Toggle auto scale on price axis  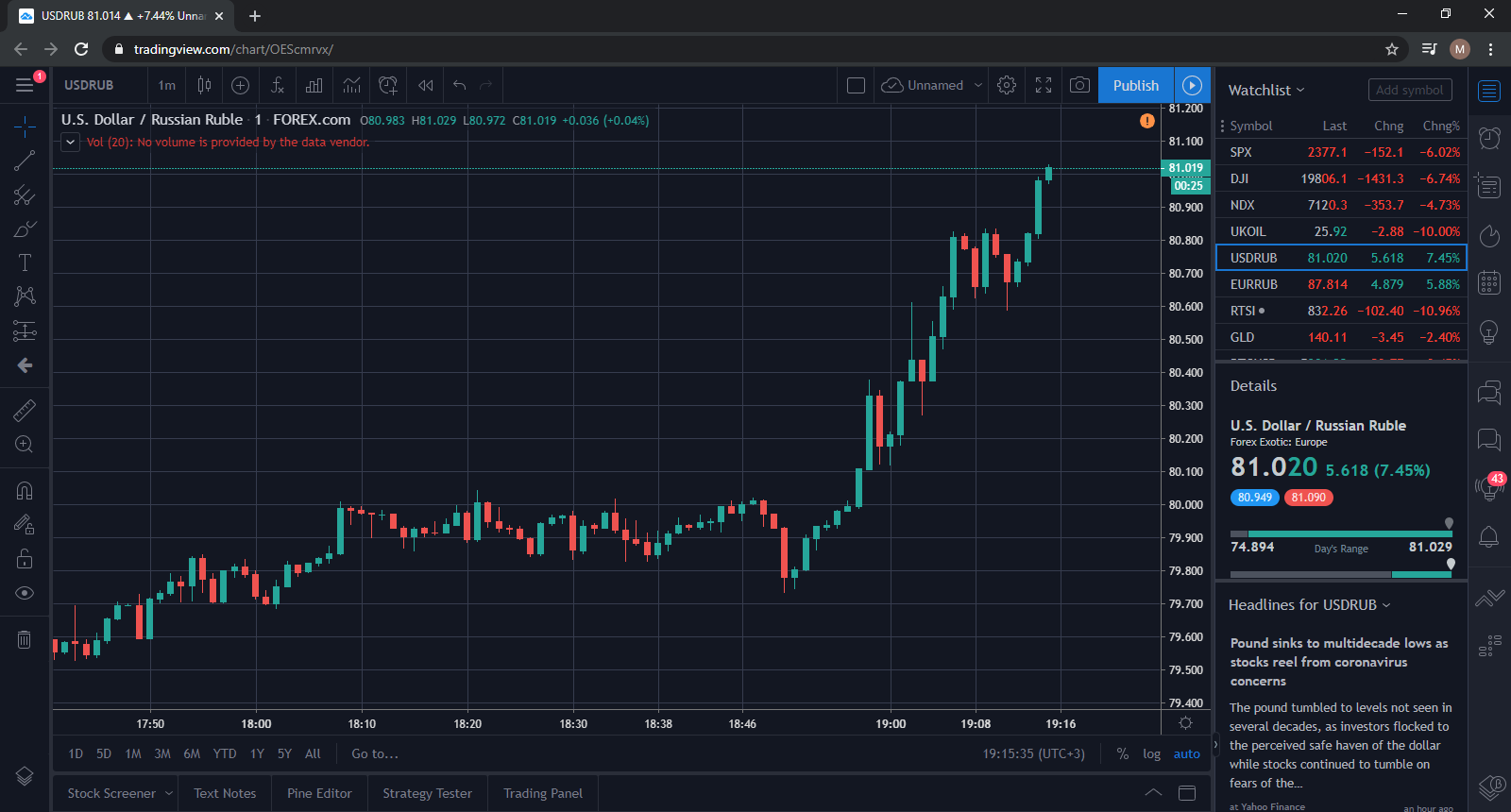tap(1187, 753)
